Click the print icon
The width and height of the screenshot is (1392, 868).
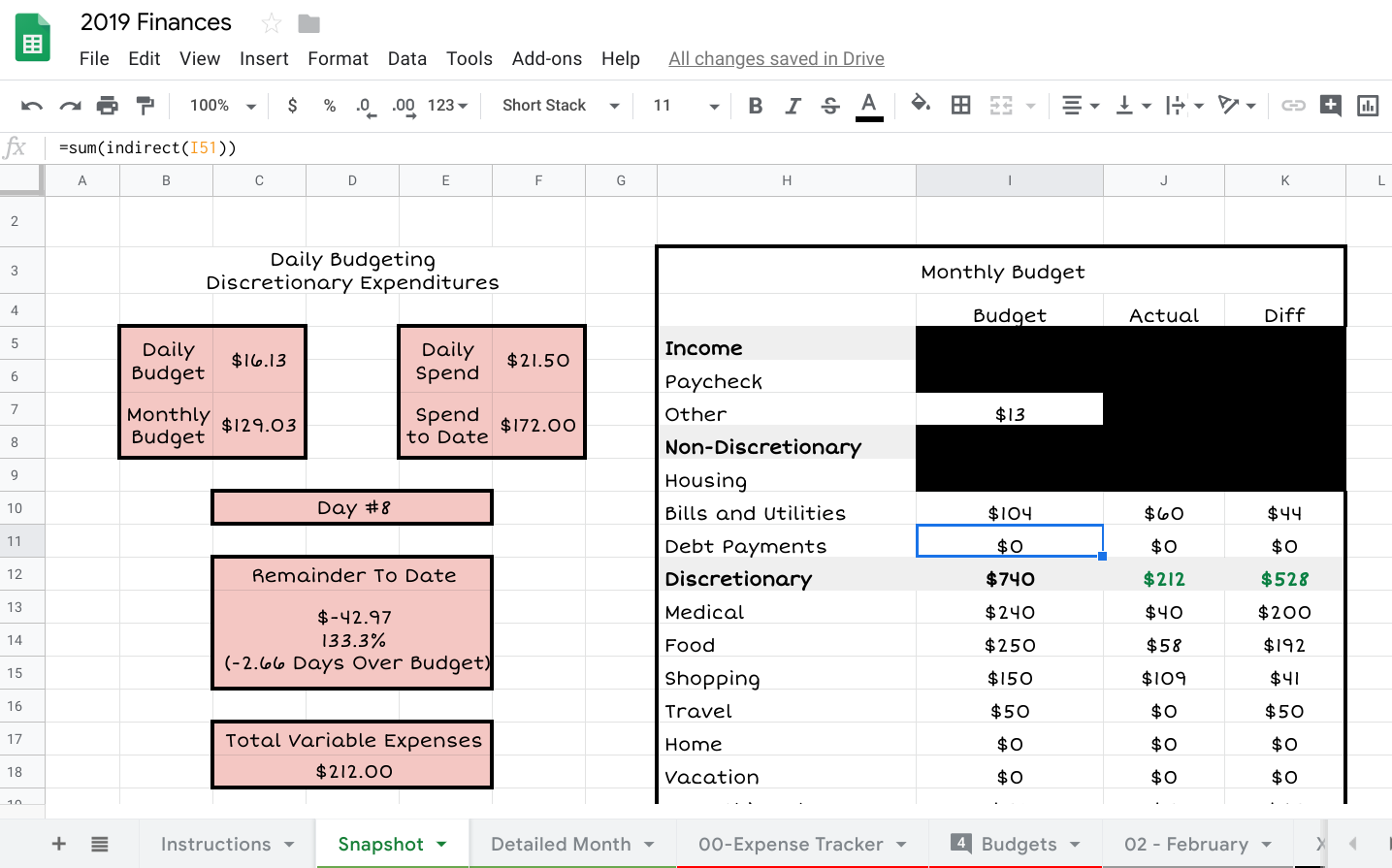[x=108, y=106]
